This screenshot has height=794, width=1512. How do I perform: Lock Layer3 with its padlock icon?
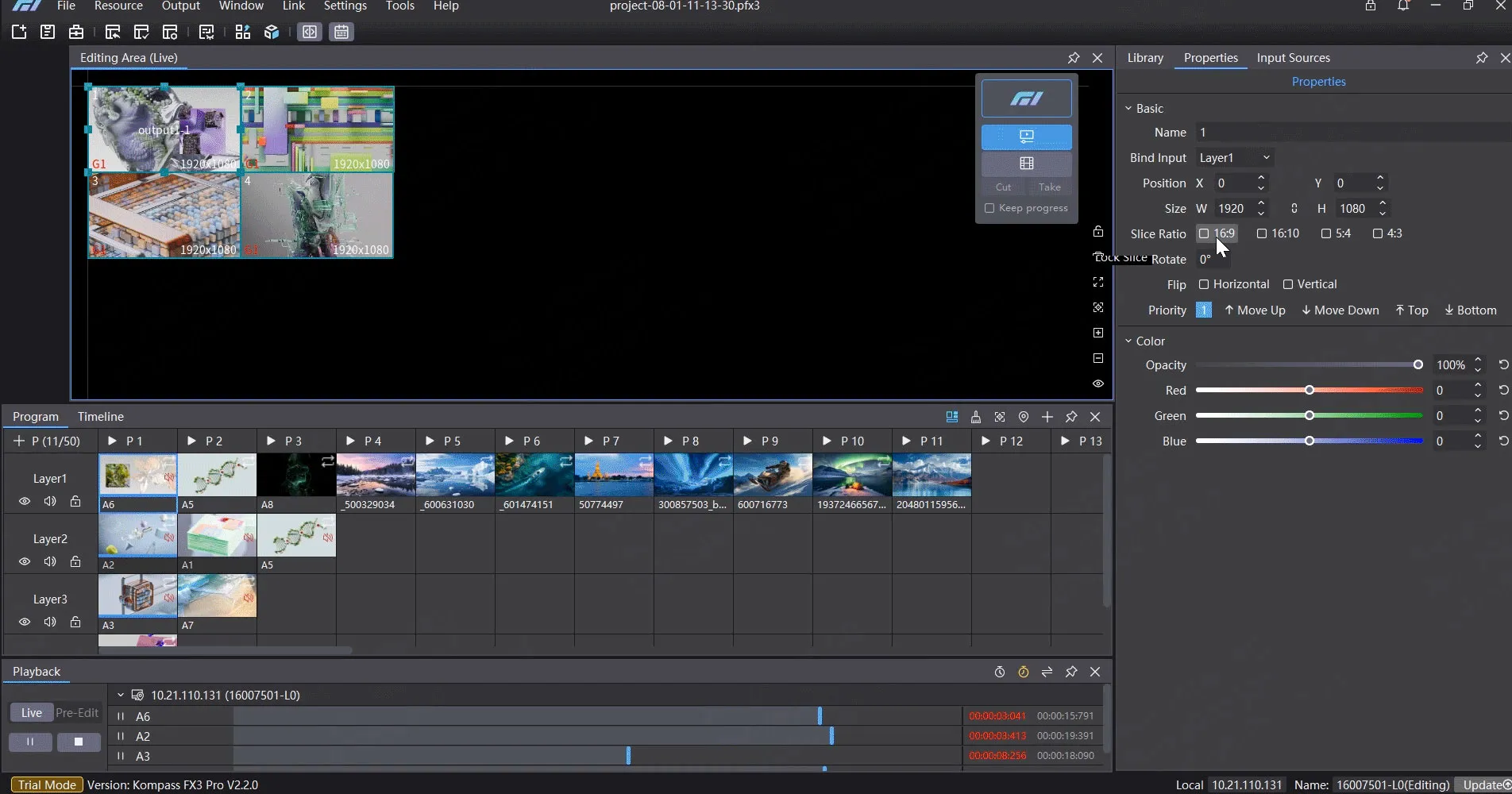tap(75, 622)
